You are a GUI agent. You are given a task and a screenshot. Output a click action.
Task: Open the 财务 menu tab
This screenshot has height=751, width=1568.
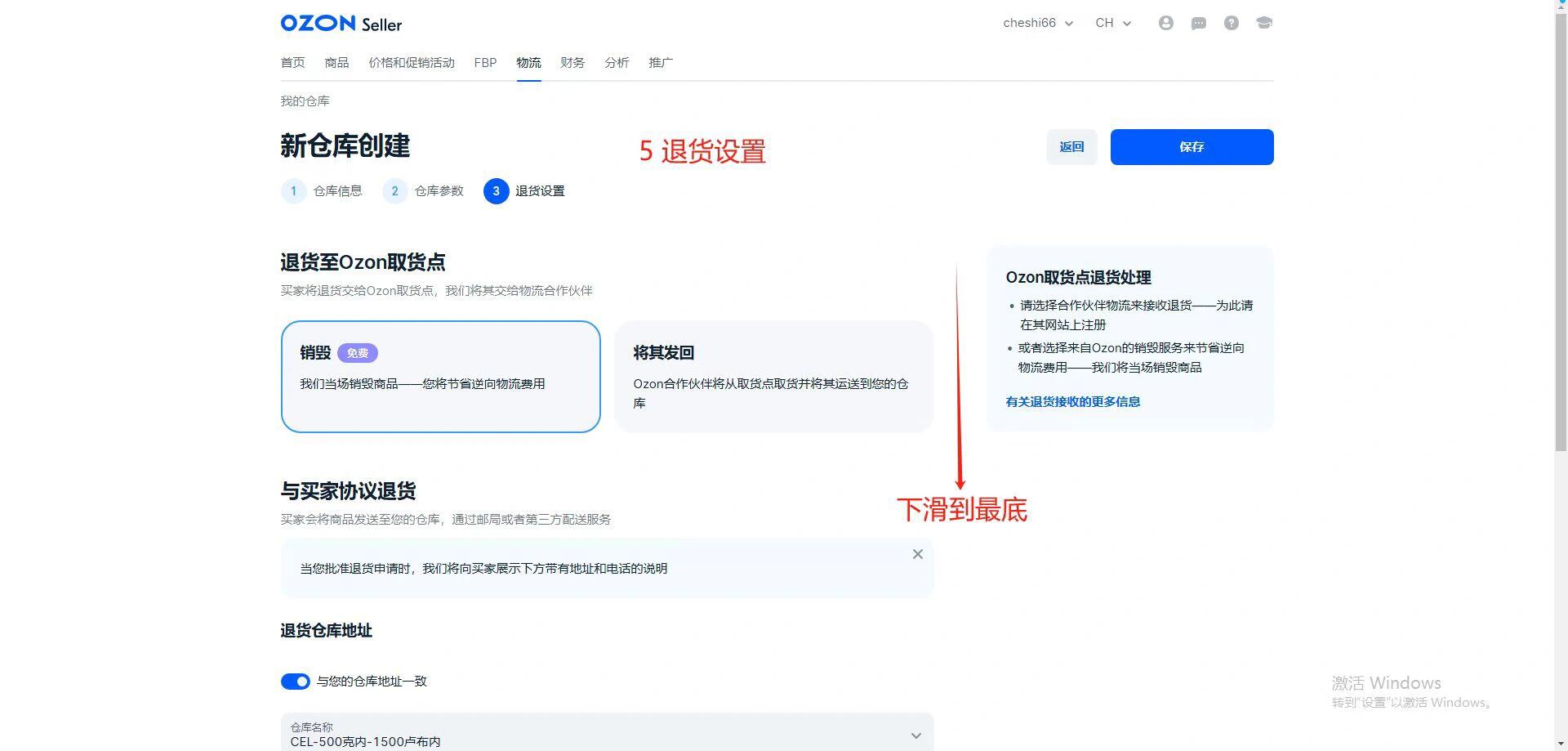572,63
